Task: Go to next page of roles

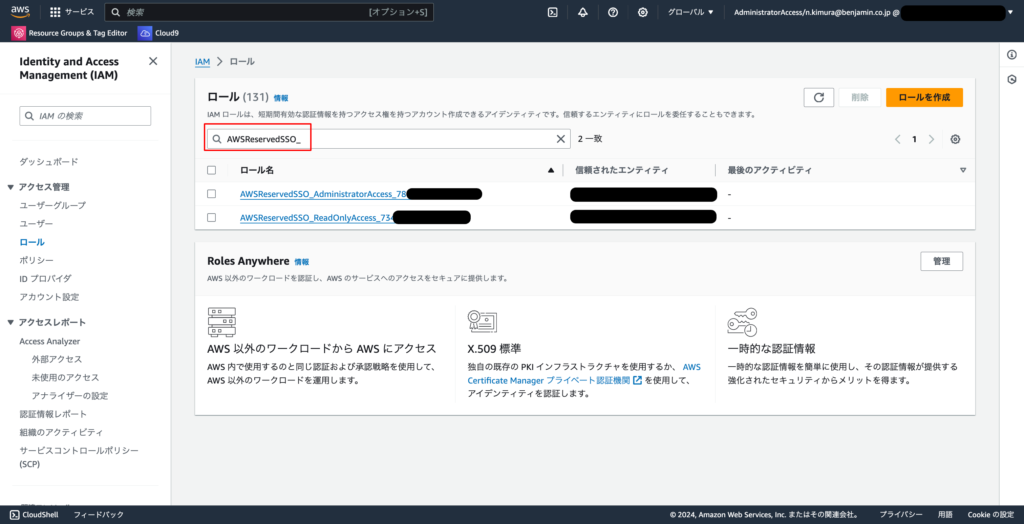Action: [931, 139]
